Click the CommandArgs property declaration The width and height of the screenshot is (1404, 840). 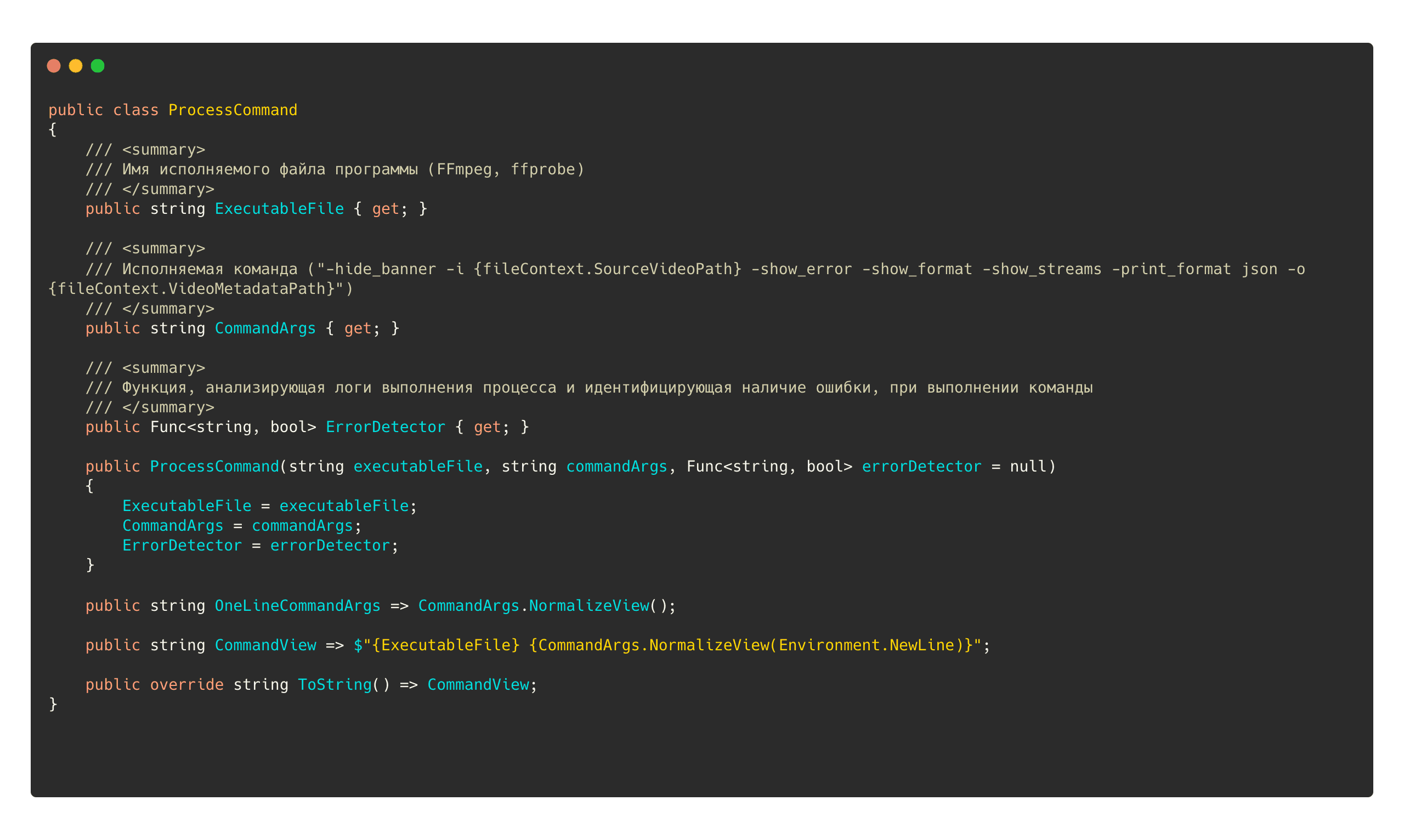click(x=265, y=328)
